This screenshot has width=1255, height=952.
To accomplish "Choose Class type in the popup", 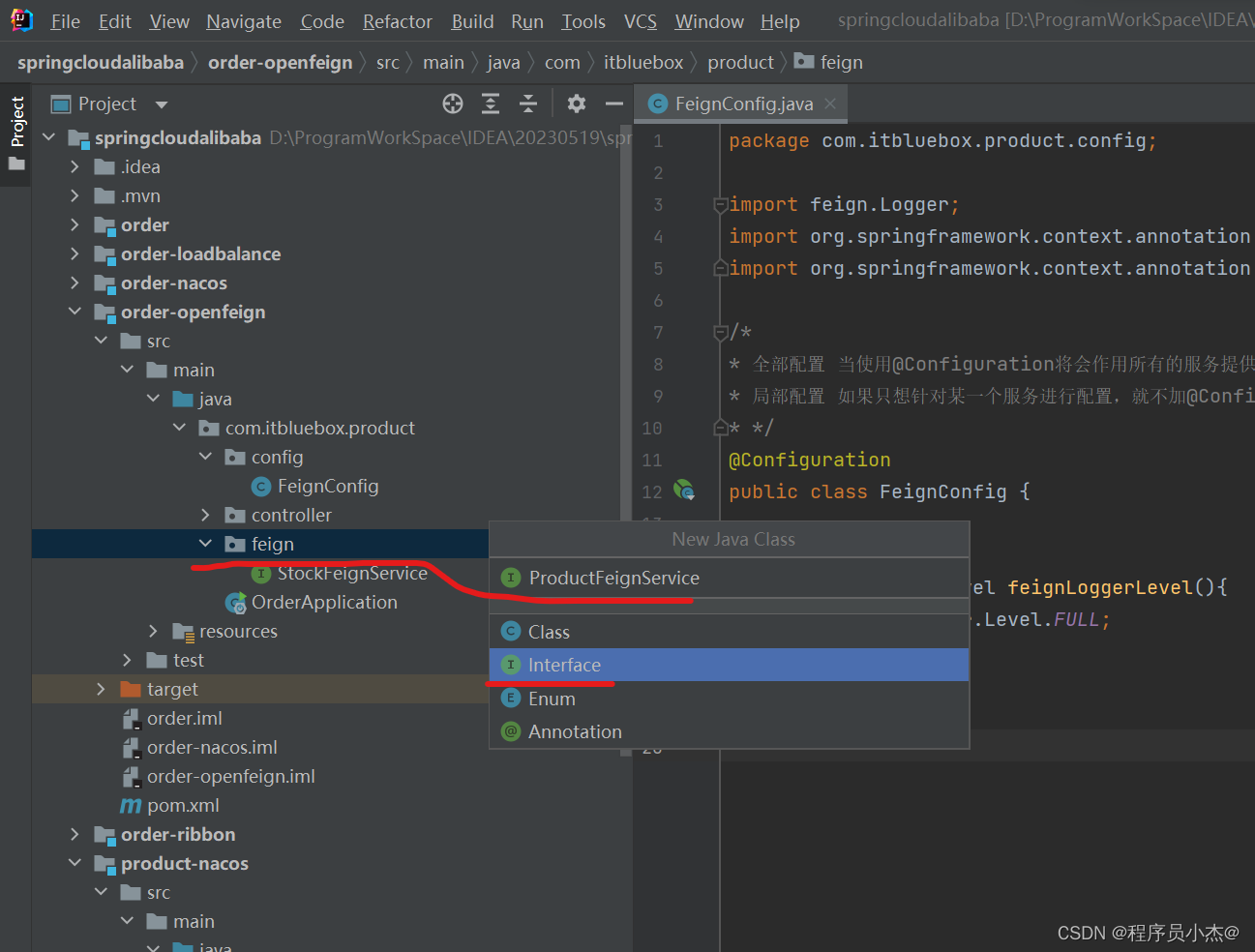I will tap(730, 632).
